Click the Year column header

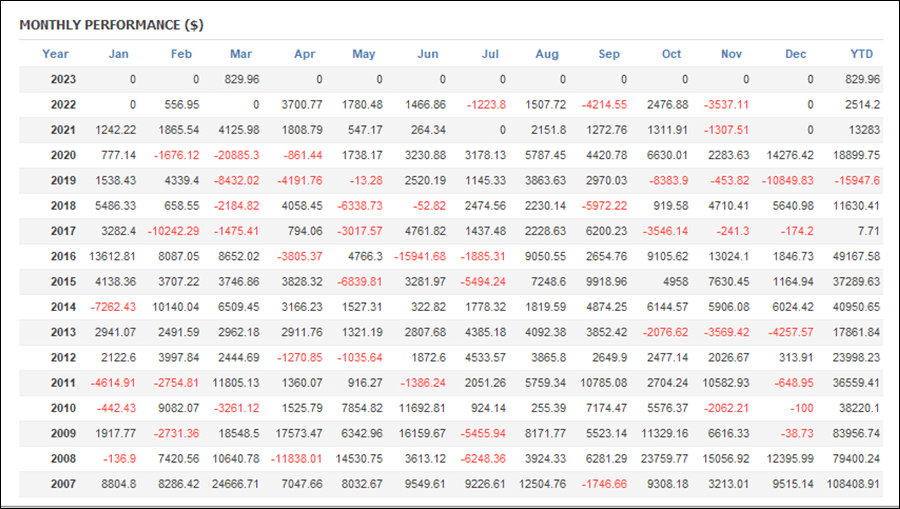(55, 54)
